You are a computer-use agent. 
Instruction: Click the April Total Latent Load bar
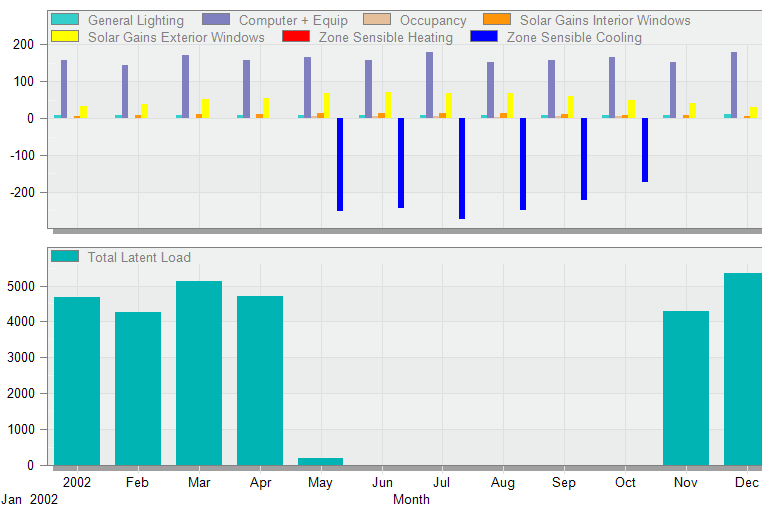[x=260, y=380]
